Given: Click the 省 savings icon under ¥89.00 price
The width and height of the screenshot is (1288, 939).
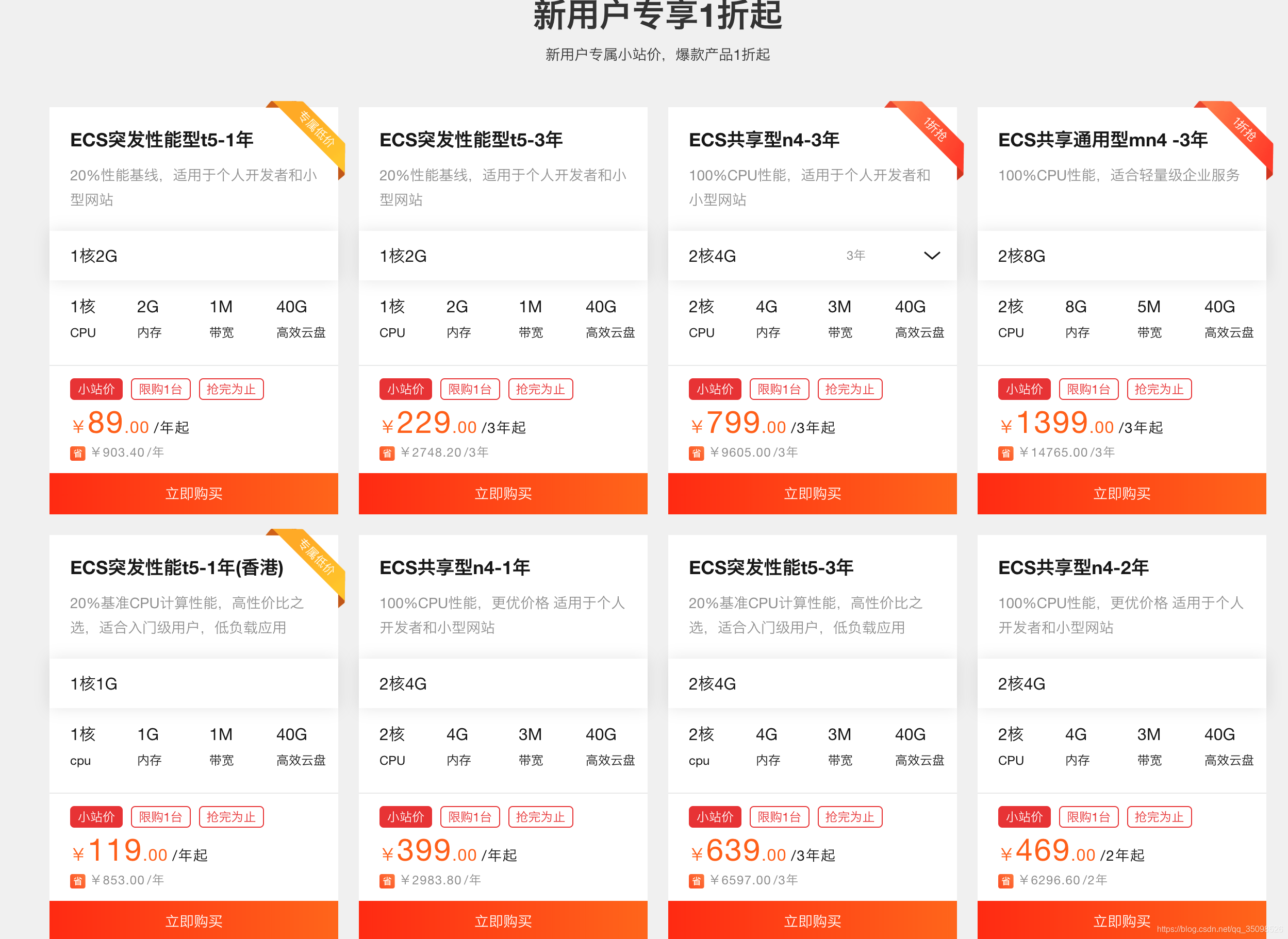Looking at the screenshot, I should tap(77, 453).
